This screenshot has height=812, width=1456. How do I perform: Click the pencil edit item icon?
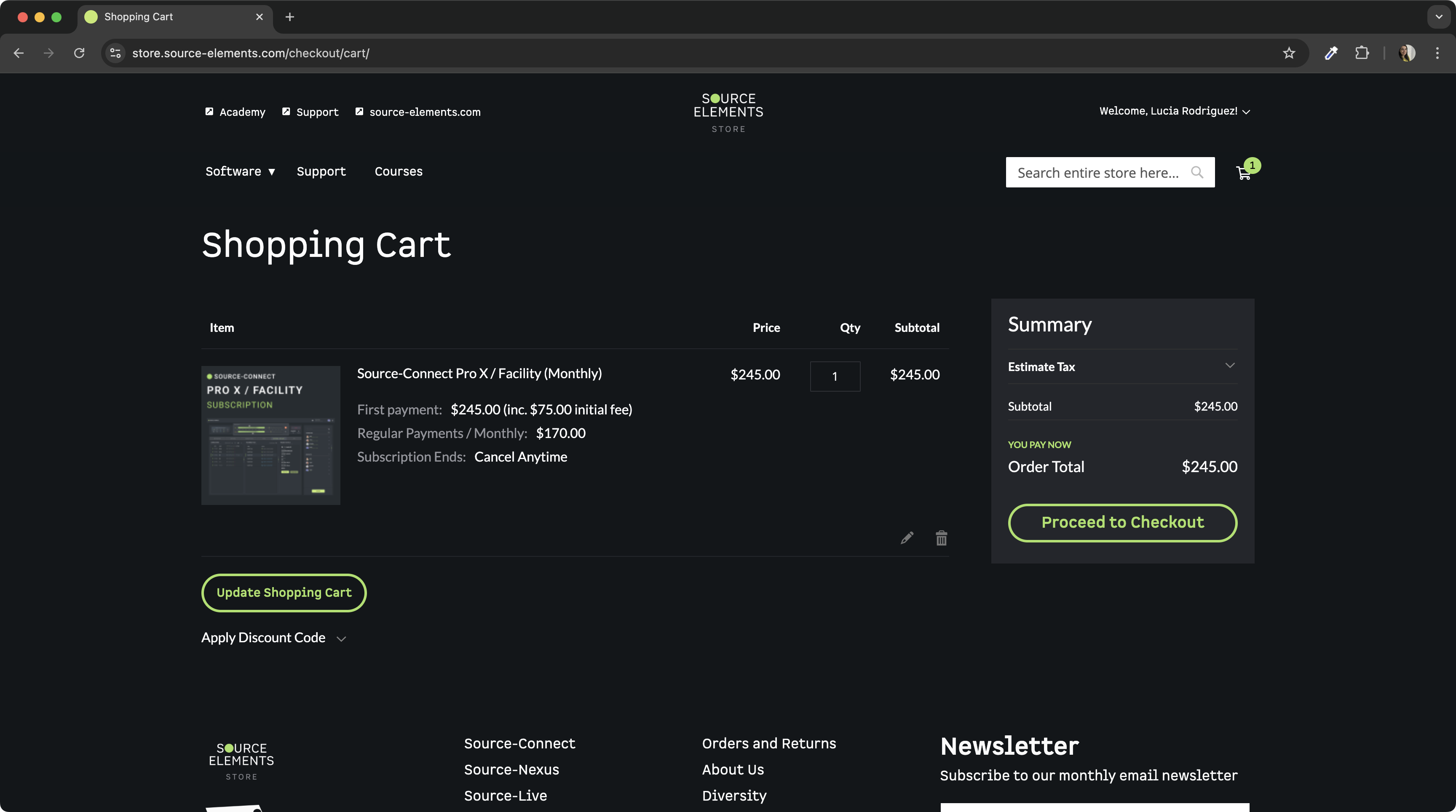click(907, 538)
